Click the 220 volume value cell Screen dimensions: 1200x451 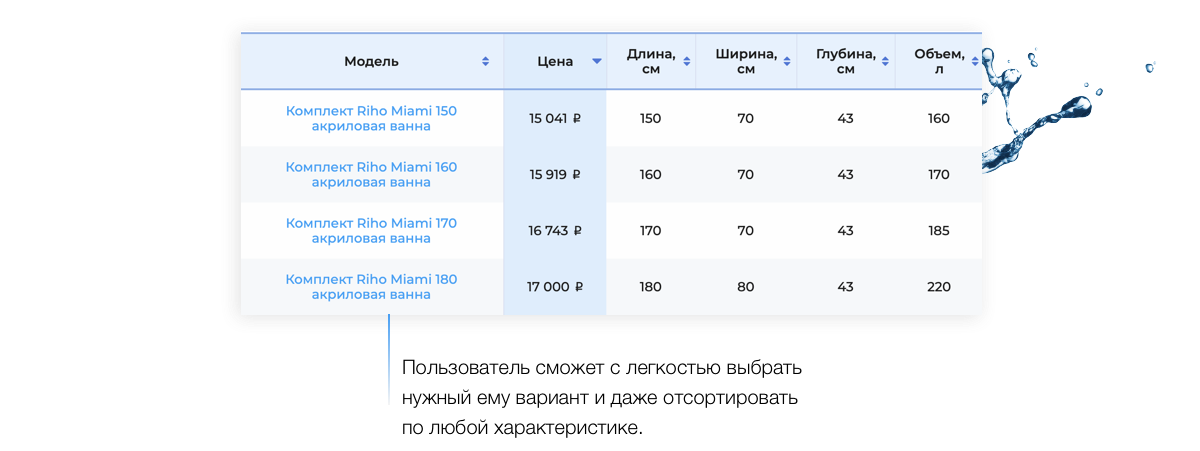pos(938,287)
